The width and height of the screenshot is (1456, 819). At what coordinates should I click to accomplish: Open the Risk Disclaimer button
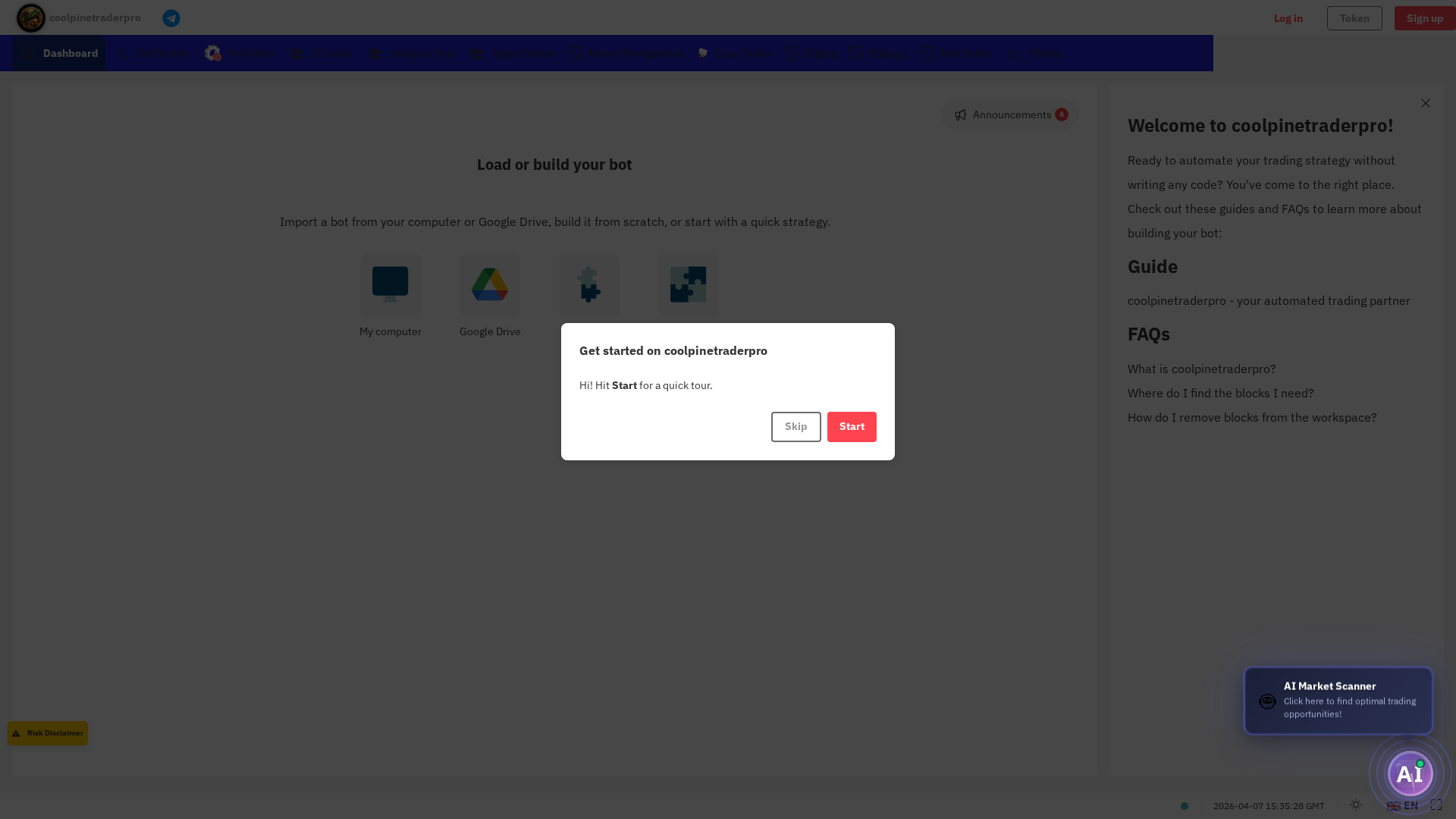click(x=48, y=733)
